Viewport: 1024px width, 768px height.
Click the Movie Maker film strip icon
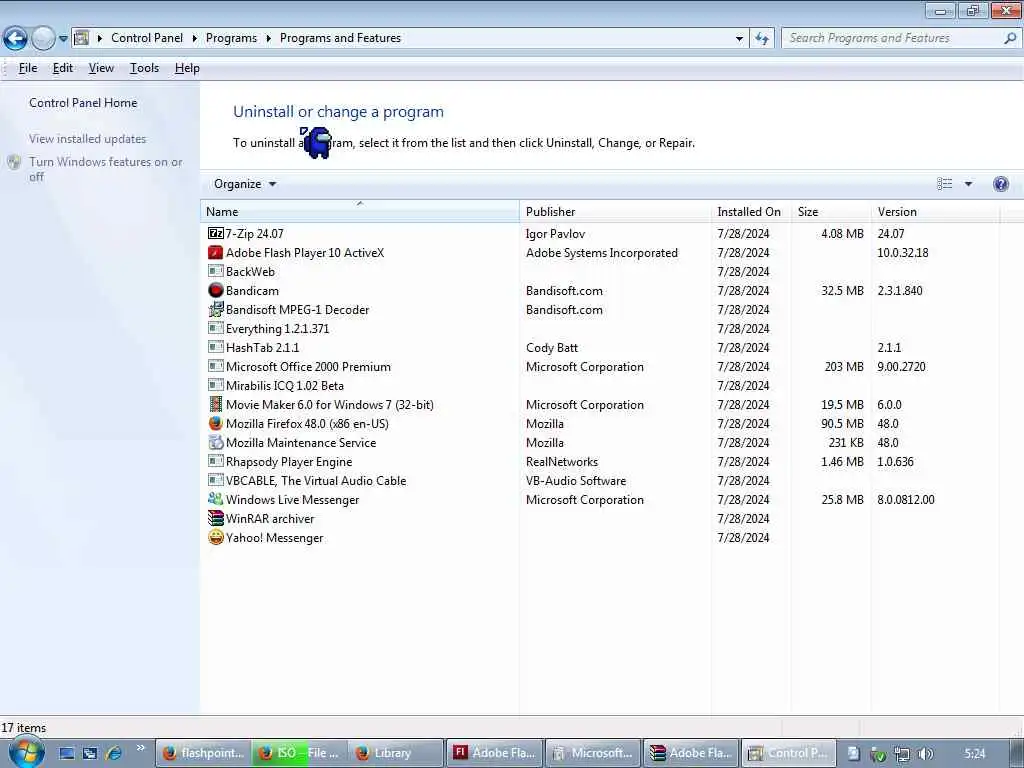pyautogui.click(x=216, y=404)
